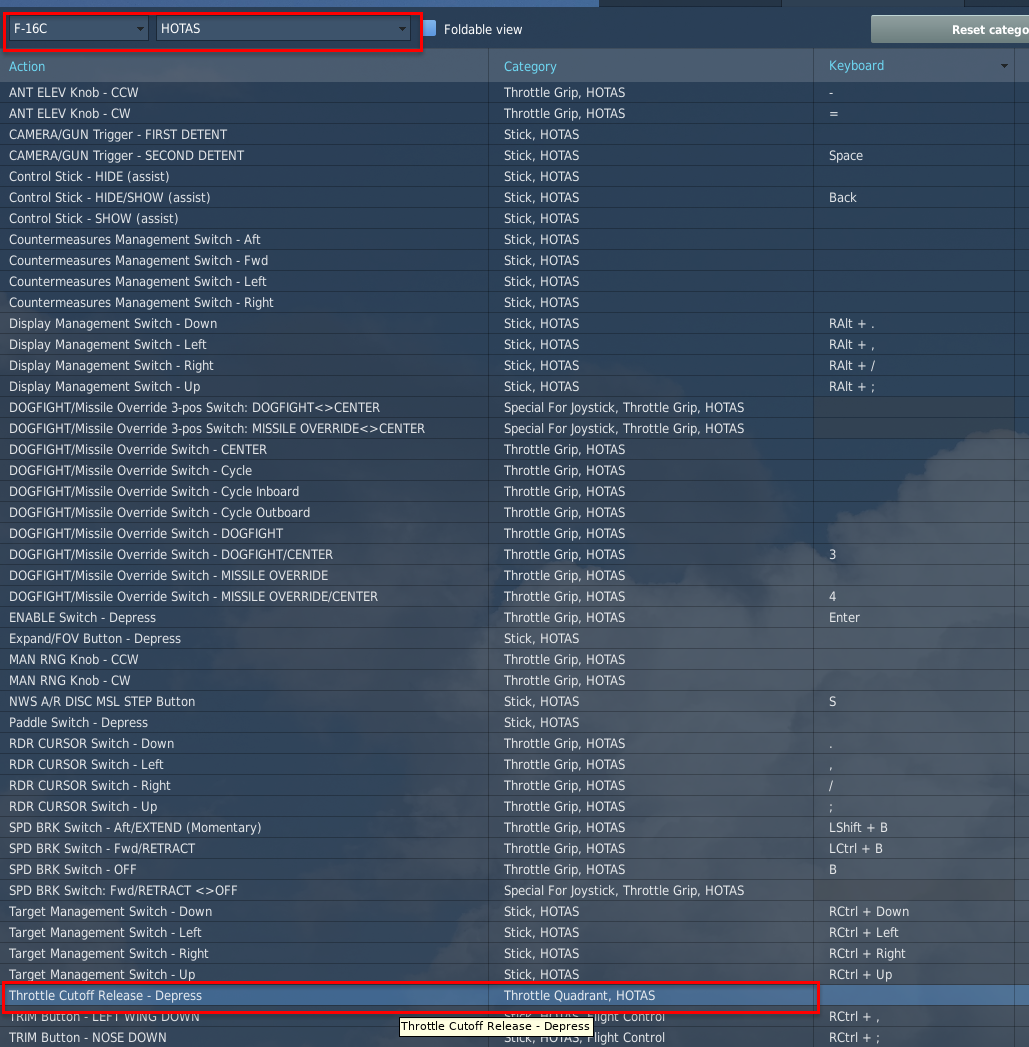Open the HOTAS category dropdown
This screenshot has width=1029, height=1047.
pos(283,29)
